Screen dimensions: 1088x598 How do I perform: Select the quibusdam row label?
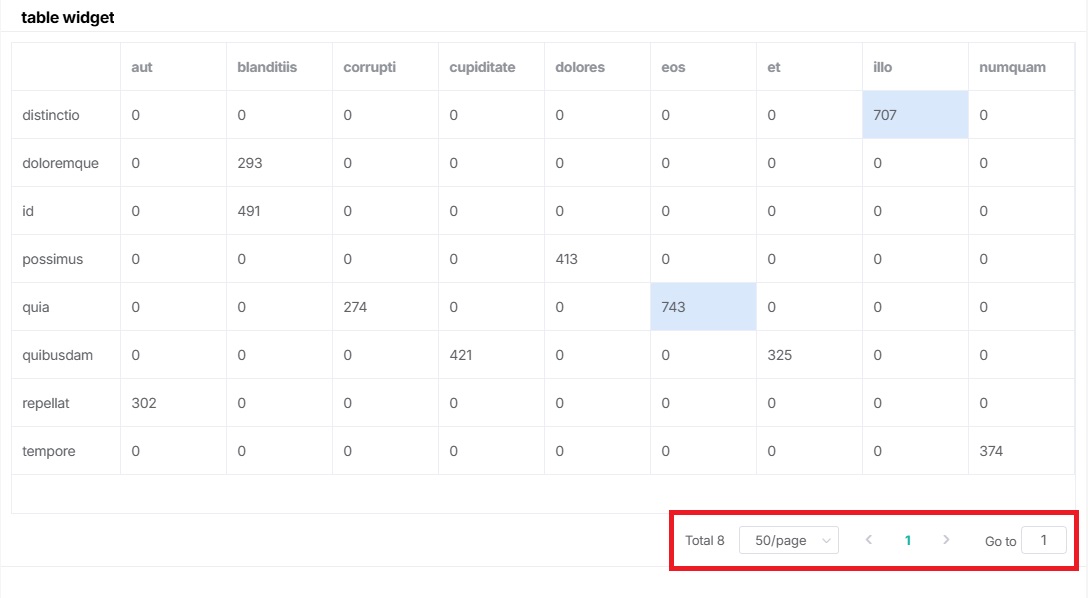pos(57,355)
